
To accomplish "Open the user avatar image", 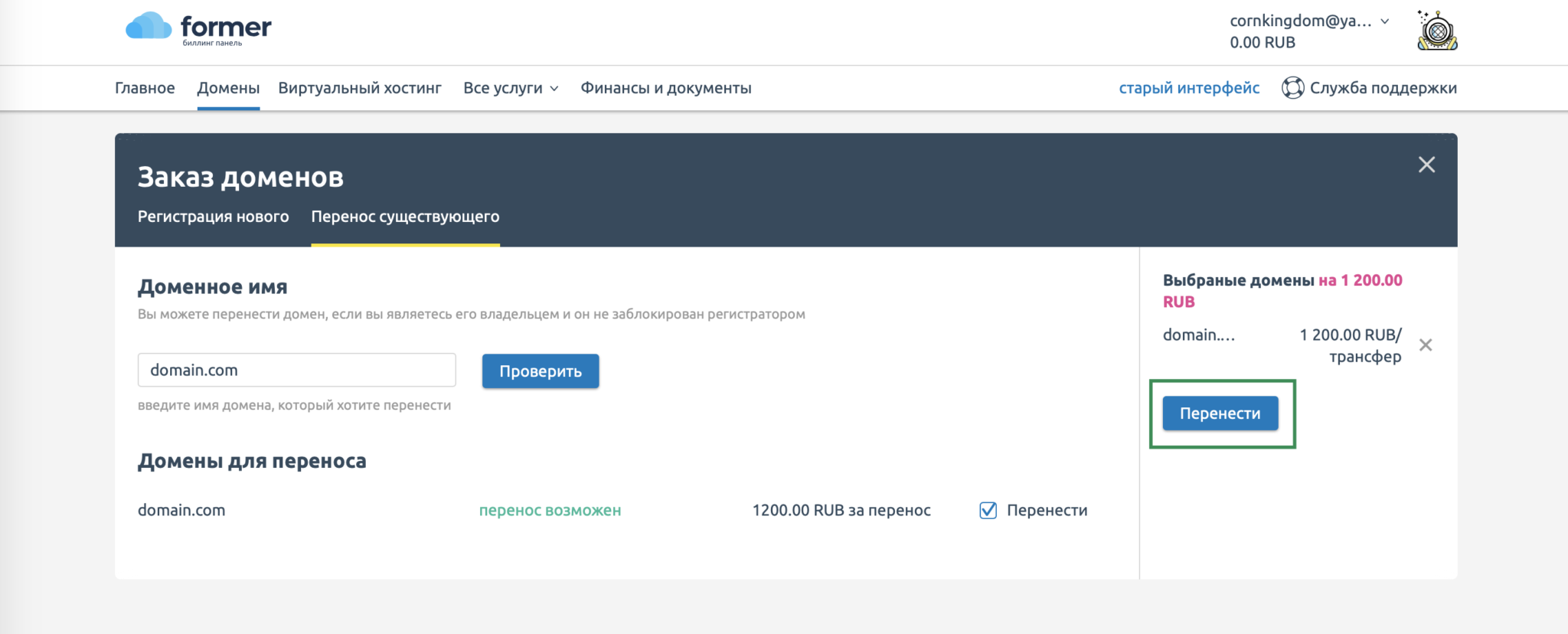I will point(1437,31).
